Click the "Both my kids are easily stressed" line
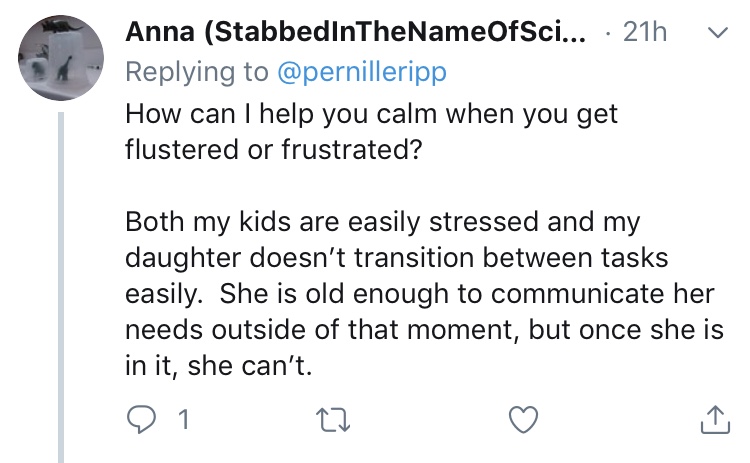The height and width of the screenshot is (463, 750). click(380, 221)
